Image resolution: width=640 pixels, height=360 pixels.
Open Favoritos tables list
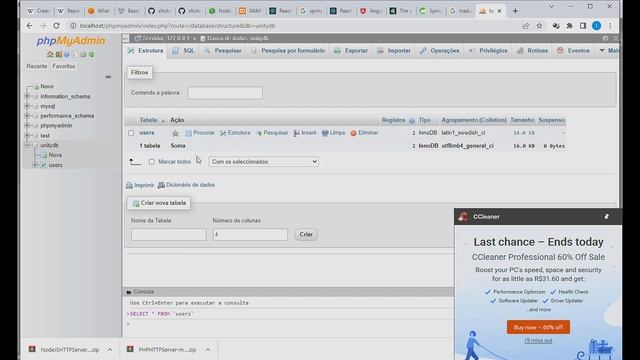[x=64, y=66]
